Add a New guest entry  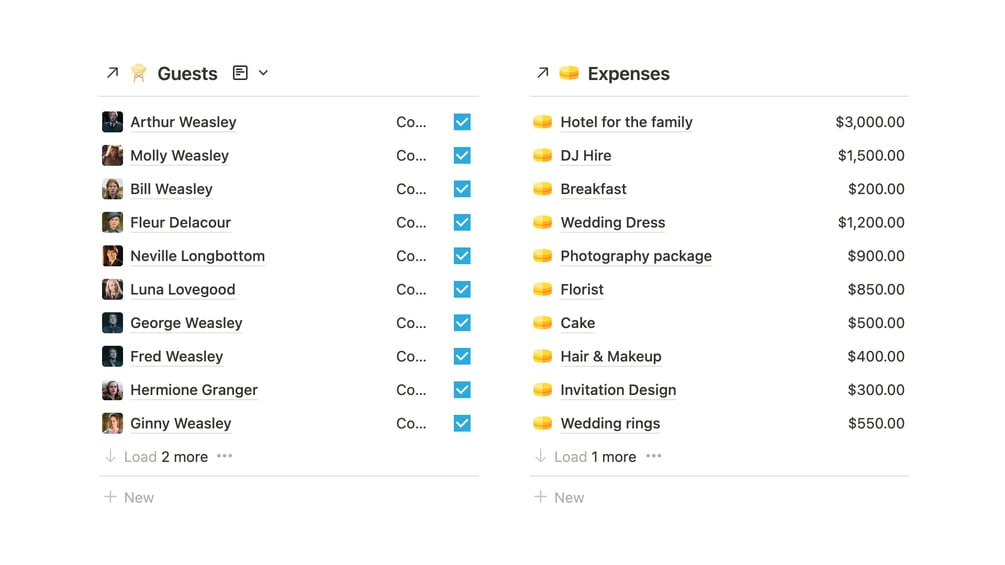click(130, 497)
